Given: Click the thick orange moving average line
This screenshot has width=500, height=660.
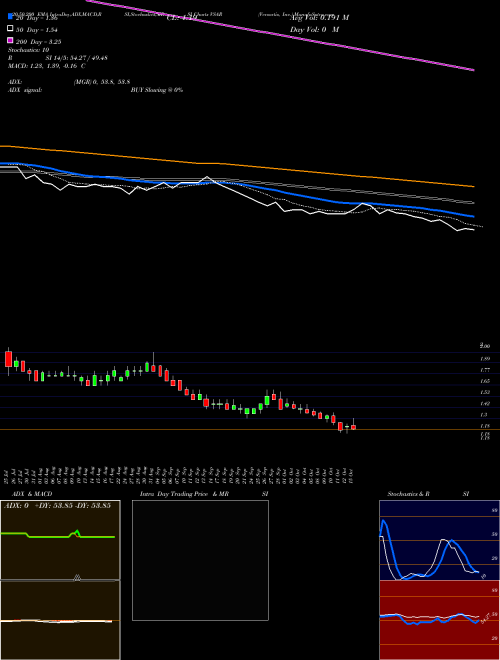Looking at the screenshot, I should (236, 165).
